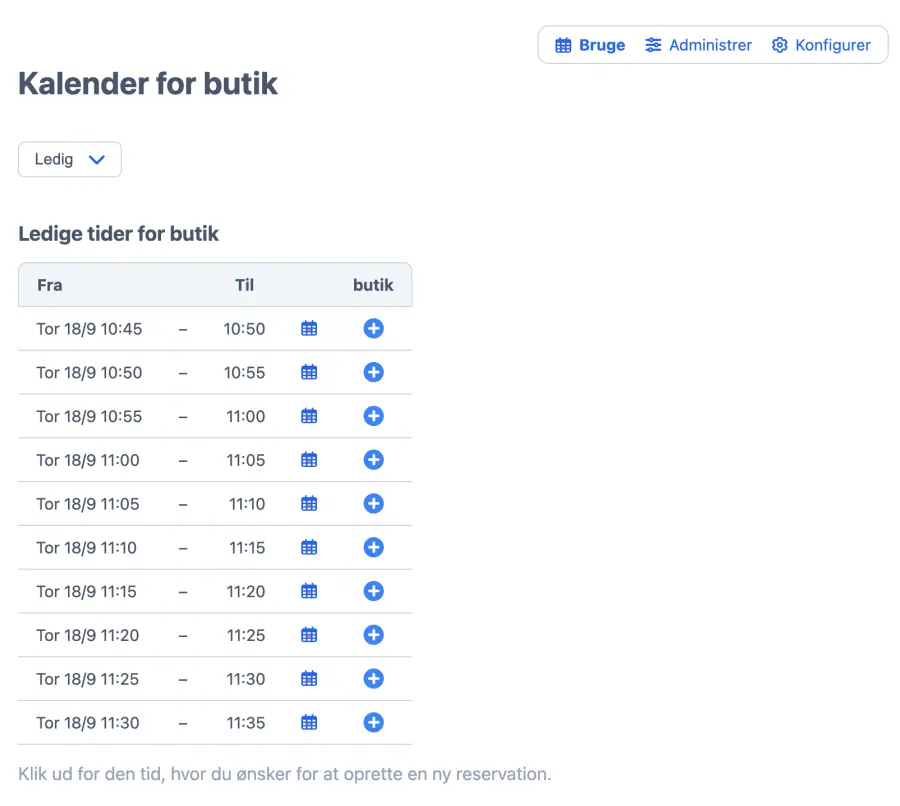Open the Ledig dropdown
Image resolution: width=900 pixels, height=806 pixels.
(70, 160)
